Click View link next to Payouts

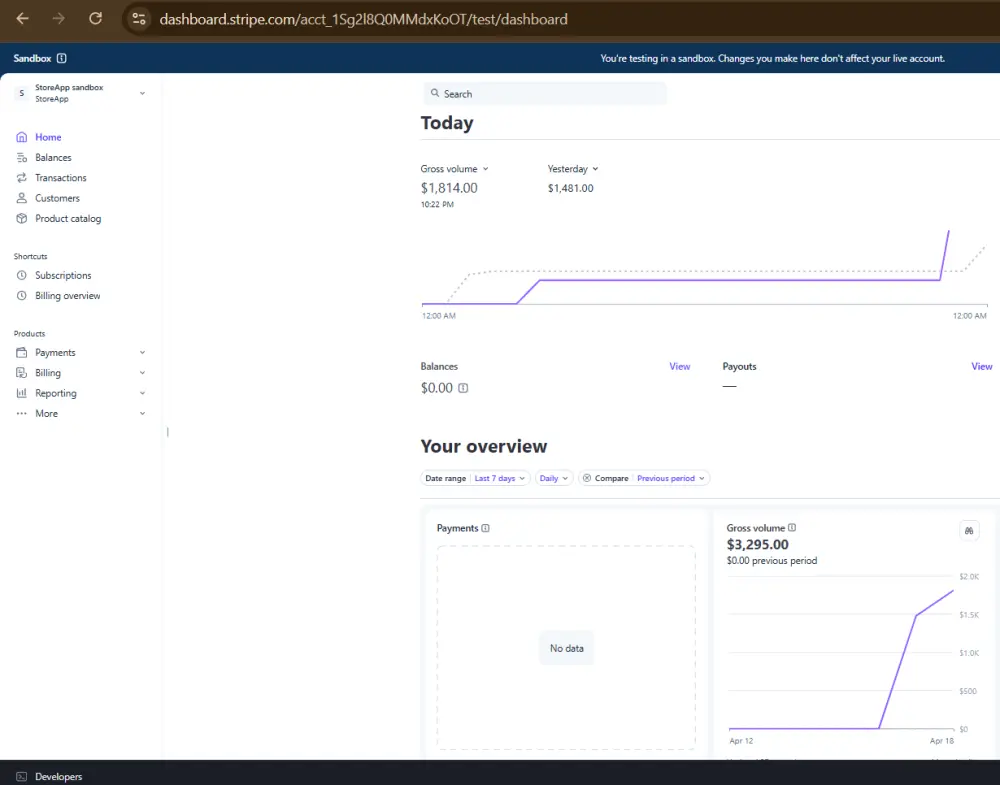pos(982,366)
